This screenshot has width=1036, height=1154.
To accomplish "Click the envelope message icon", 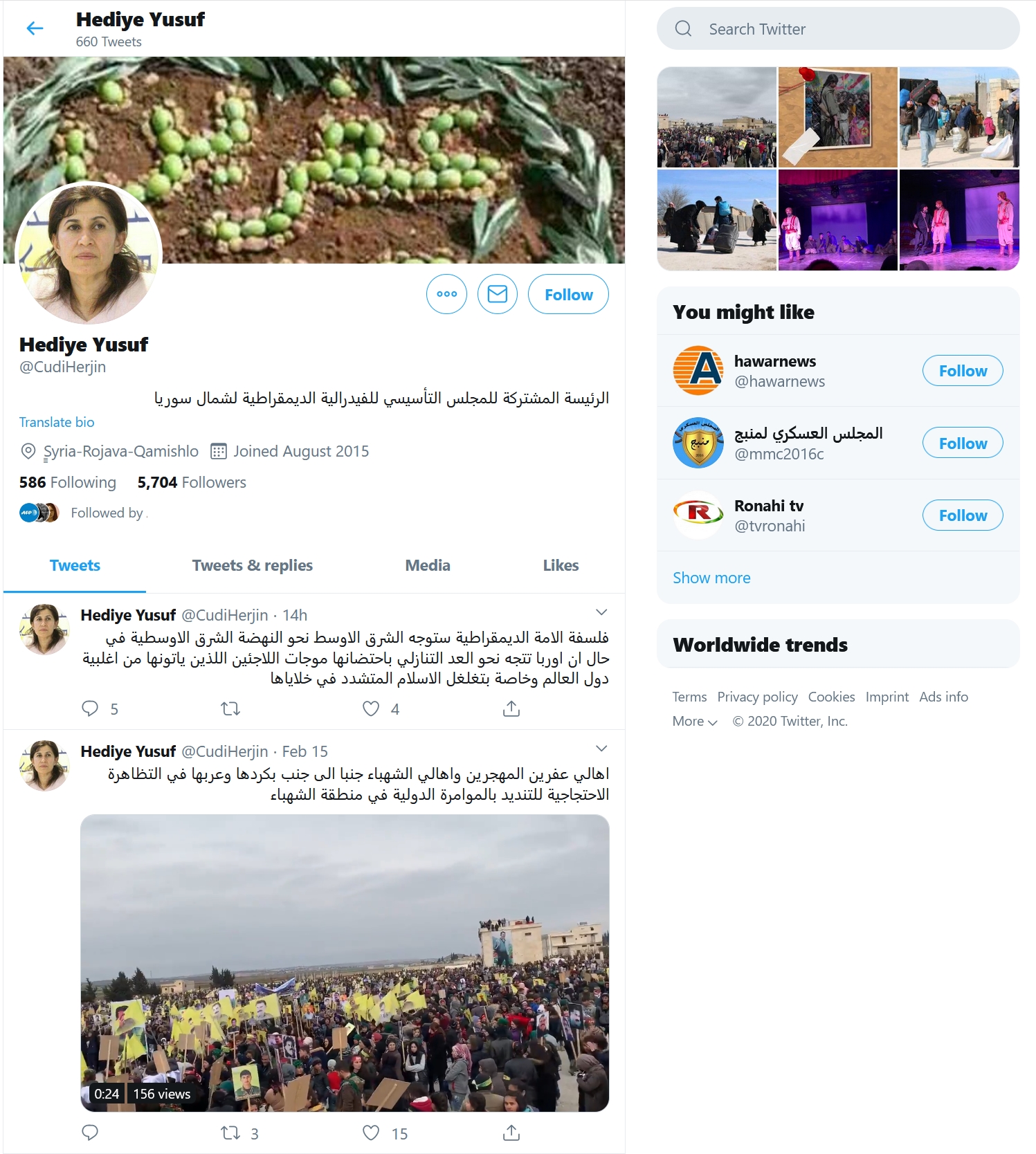I will pyautogui.click(x=498, y=294).
